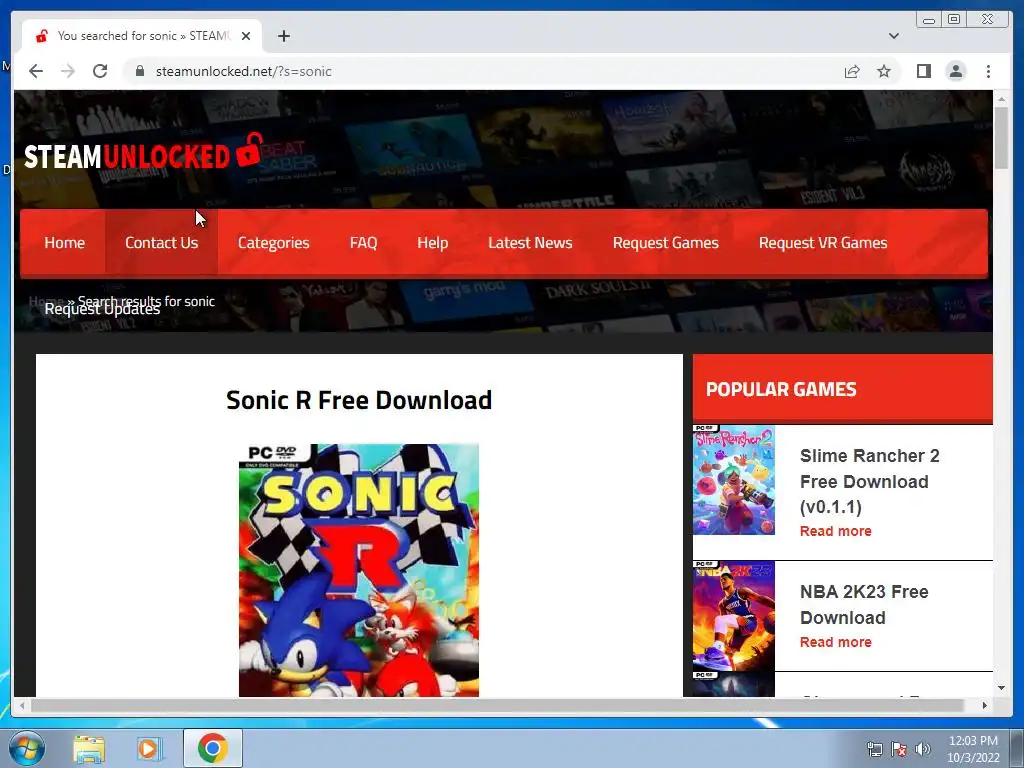Expand the tab search chevron
1024x768 pixels.
tap(894, 36)
